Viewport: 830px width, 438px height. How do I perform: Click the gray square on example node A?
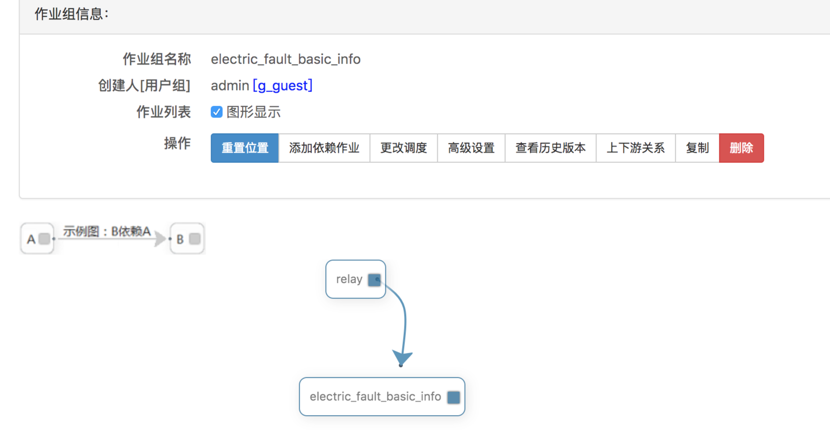click(44, 239)
